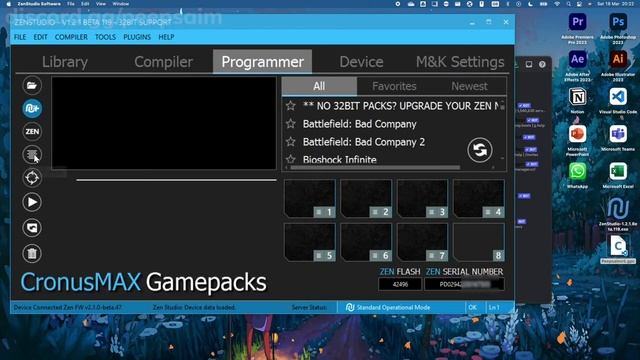The image size is (640, 360).
Task: Click the crosshair target sidebar icon
Action: point(32,178)
